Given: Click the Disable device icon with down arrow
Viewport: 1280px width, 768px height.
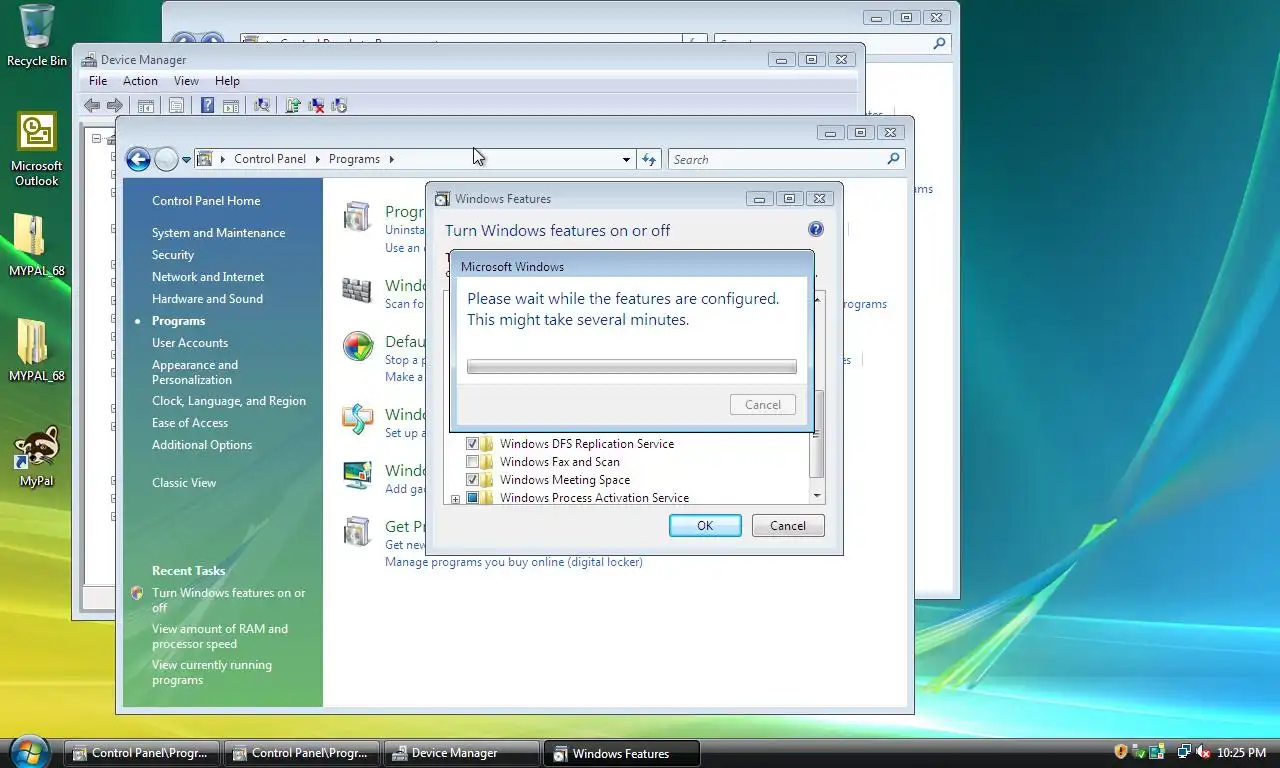Looking at the screenshot, I should (339, 105).
